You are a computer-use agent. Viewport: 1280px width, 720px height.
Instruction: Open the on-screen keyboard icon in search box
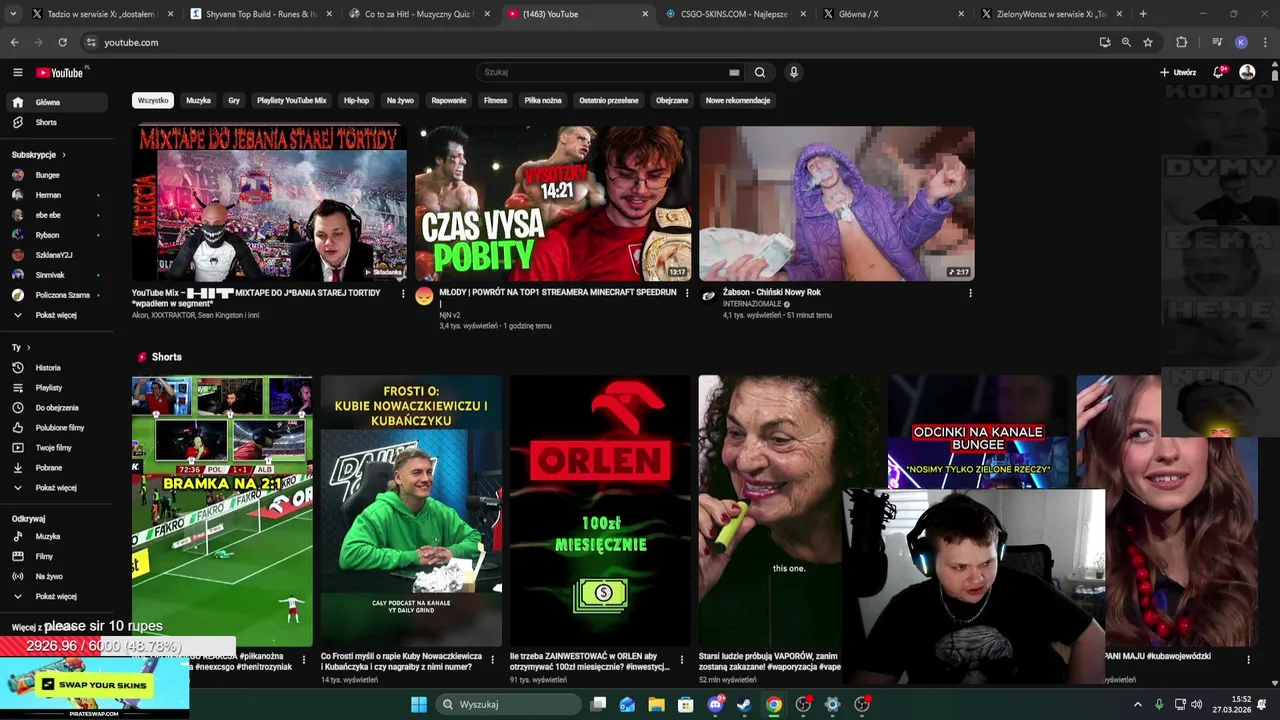[734, 72]
